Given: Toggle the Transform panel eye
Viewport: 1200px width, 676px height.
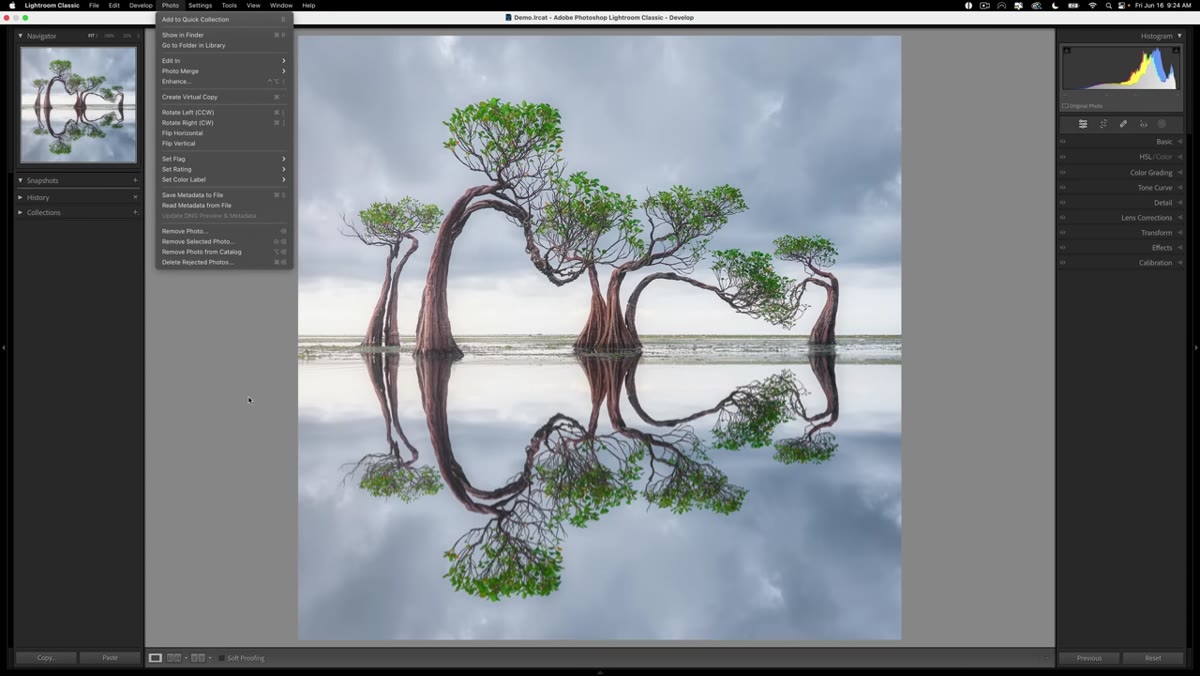Looking at the screenshot, I should pyautogui.click(x=1063, y=232).
